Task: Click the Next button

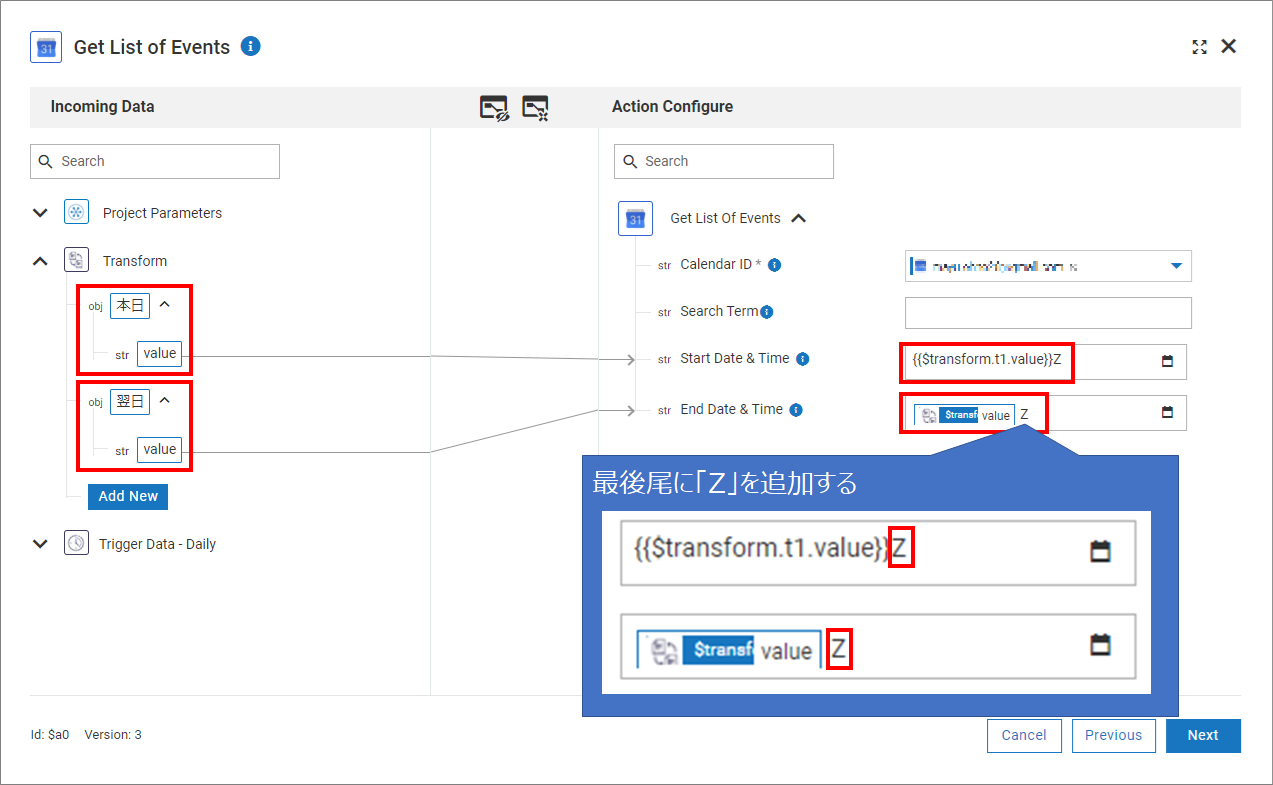Action: (1202, 735)
